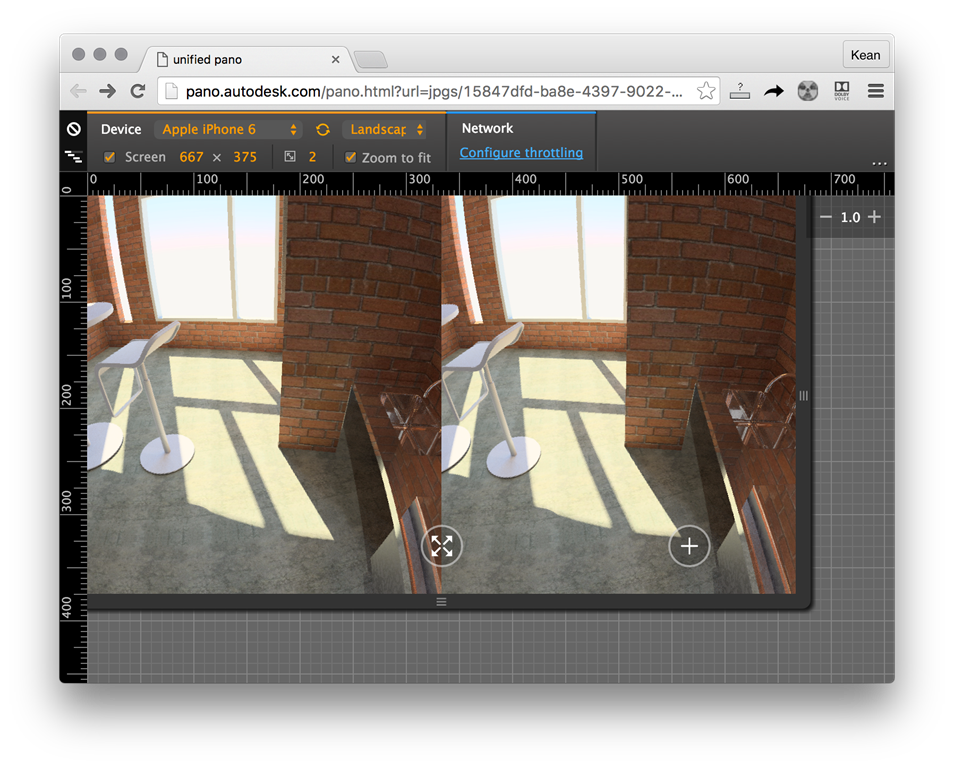Click the rotate device orientation icon
The width and height of the screenshot is (954, 768).
click(323, 130)
